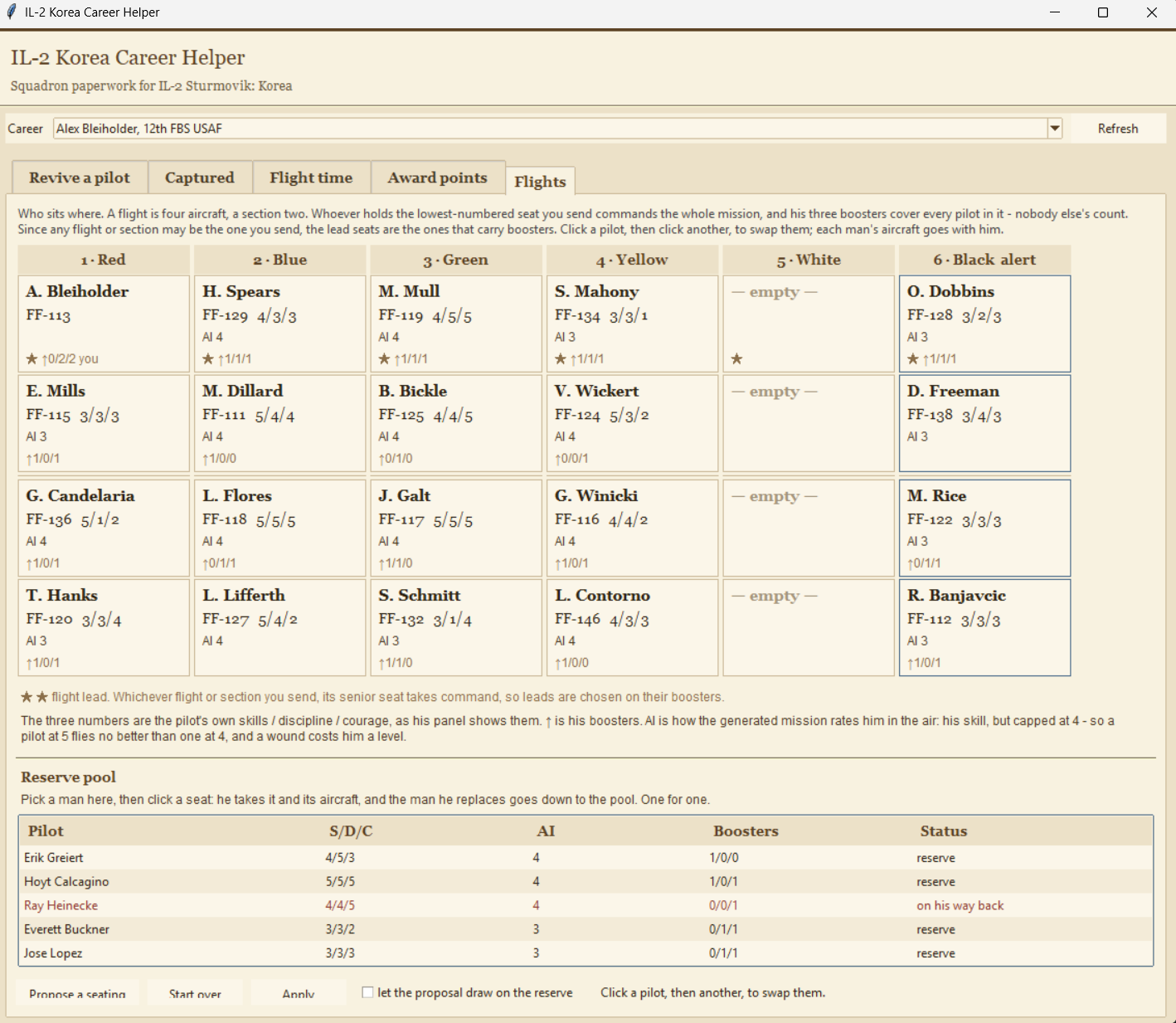Select pilot card L. Lifferth

[x=279, y=627]
